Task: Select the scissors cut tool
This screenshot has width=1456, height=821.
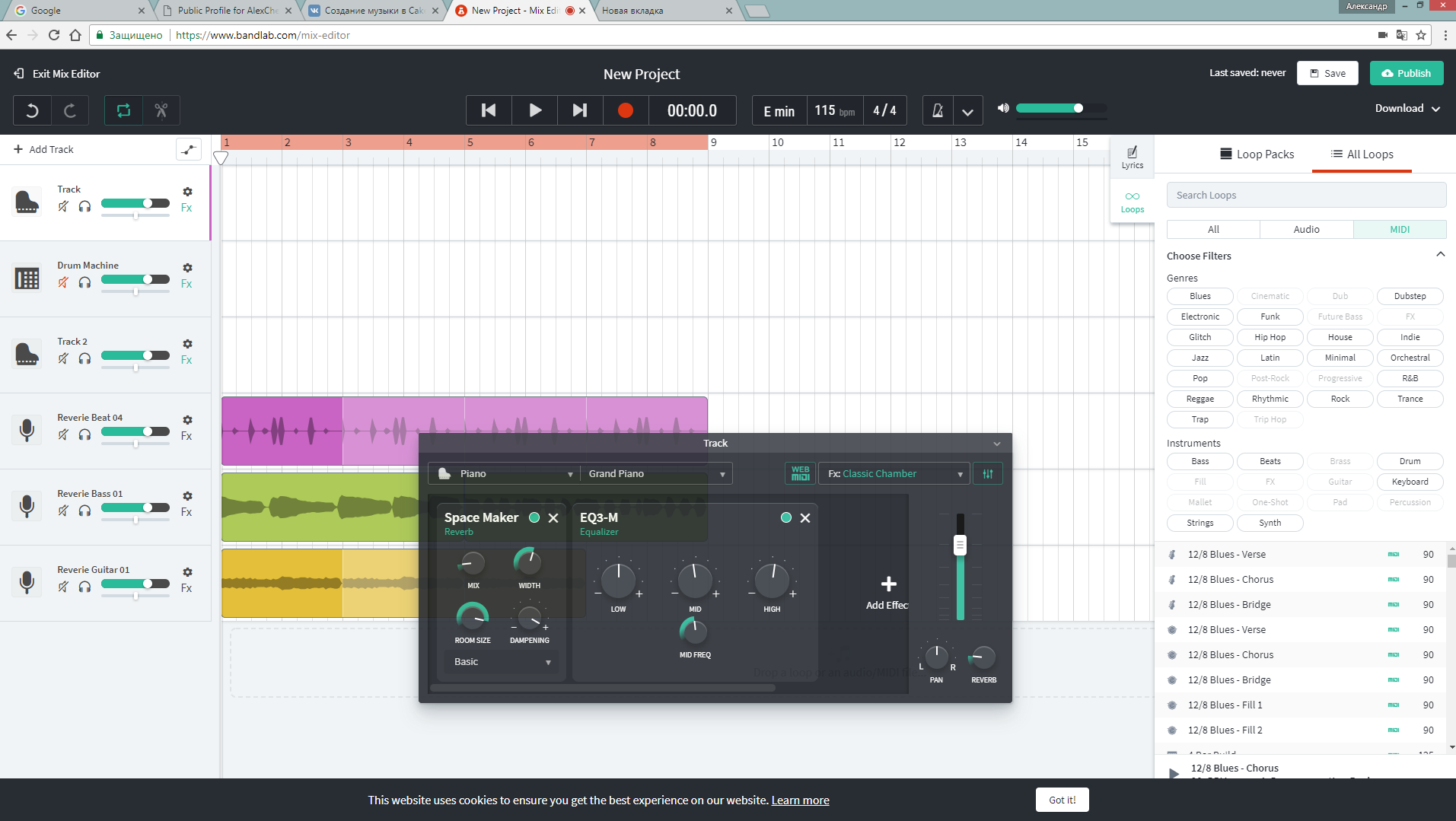Action: pyautogui.click(x=161, y=111)
